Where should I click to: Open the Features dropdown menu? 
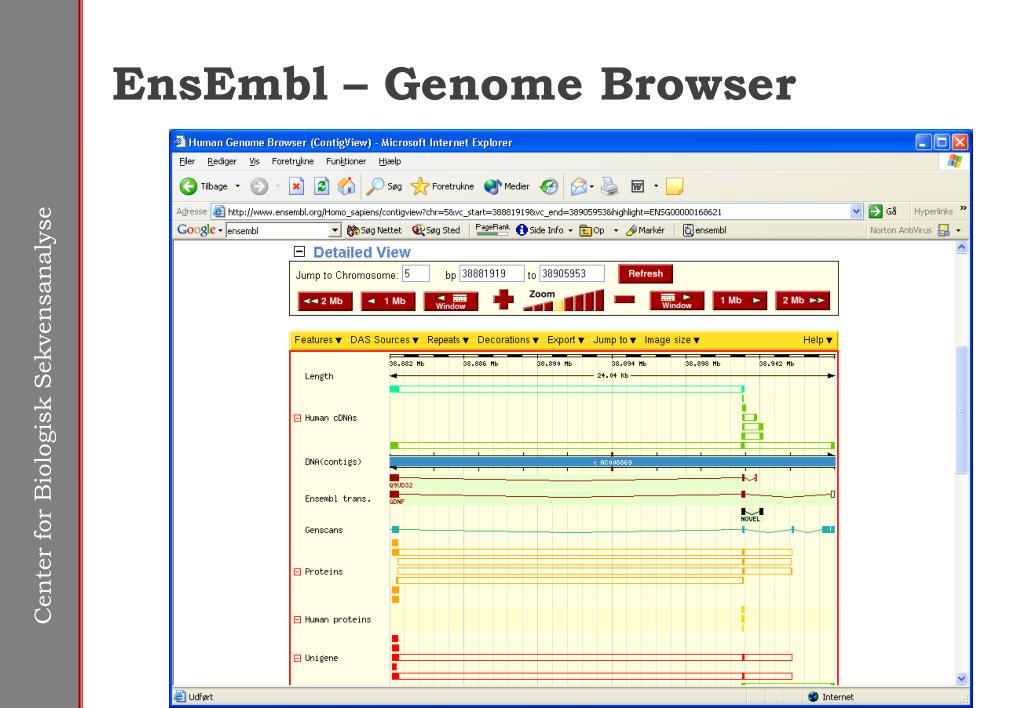pos(318,340)
